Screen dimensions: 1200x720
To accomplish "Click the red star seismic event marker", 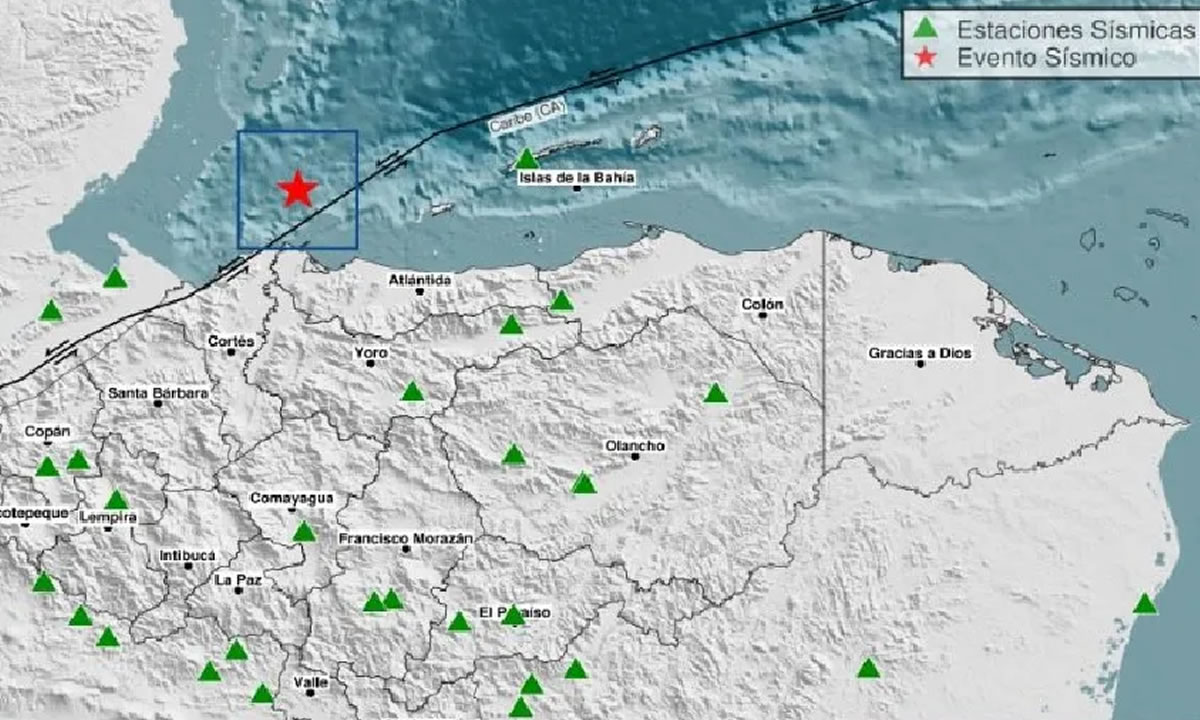I will [x=297, y=189].
